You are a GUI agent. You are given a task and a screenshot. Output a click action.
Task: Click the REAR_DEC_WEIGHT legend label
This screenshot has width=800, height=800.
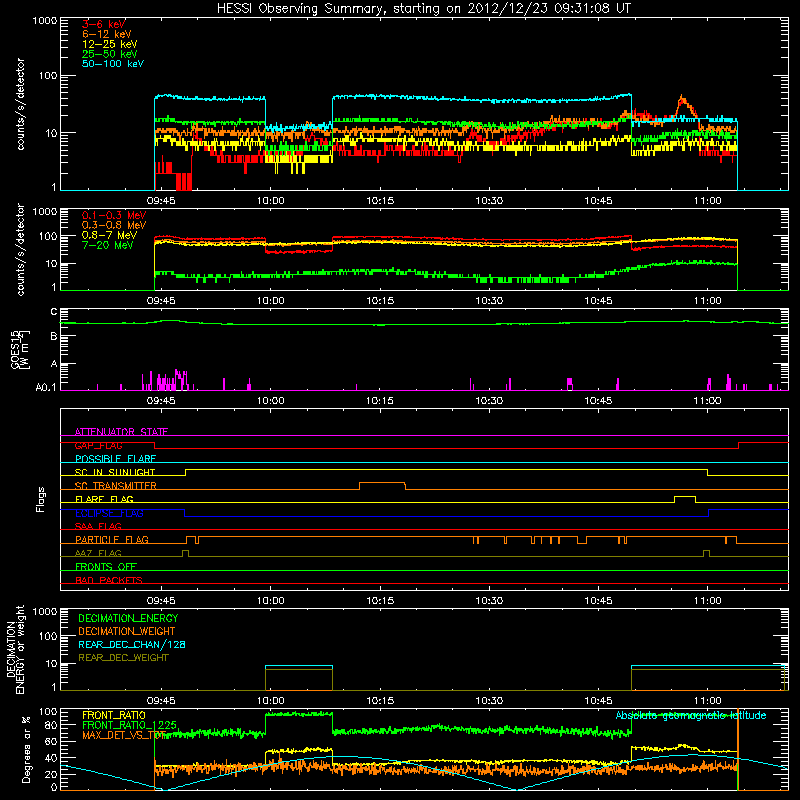click(x=123, y=658)
